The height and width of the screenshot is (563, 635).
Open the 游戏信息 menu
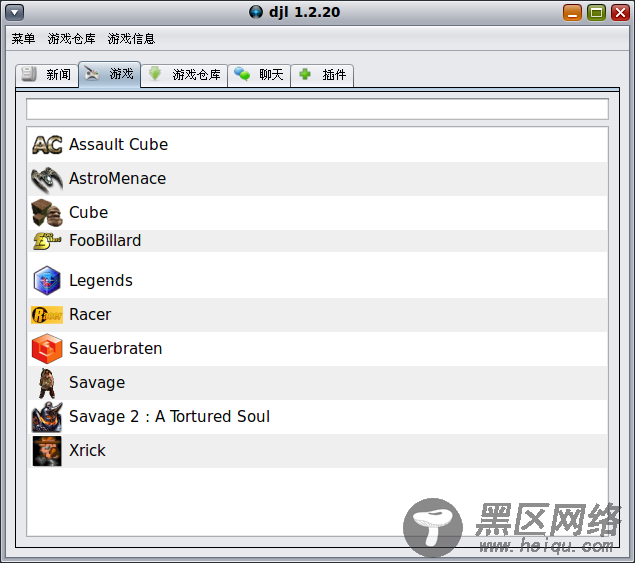pyautogui.click(x=131, y=39)
